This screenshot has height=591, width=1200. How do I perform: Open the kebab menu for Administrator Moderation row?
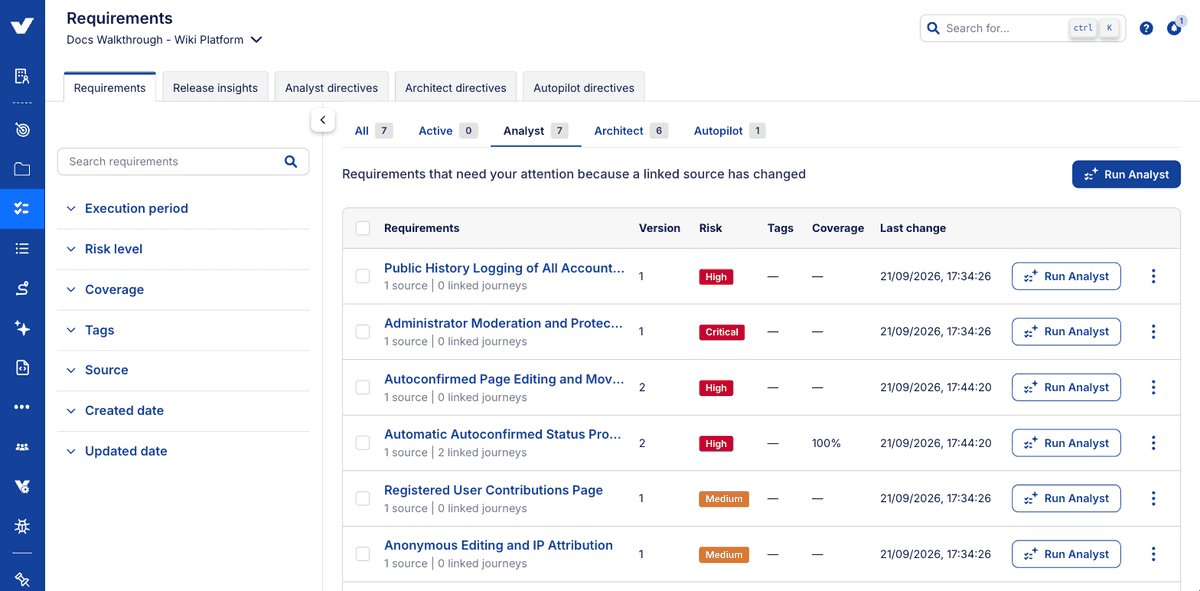point(1153,332)
